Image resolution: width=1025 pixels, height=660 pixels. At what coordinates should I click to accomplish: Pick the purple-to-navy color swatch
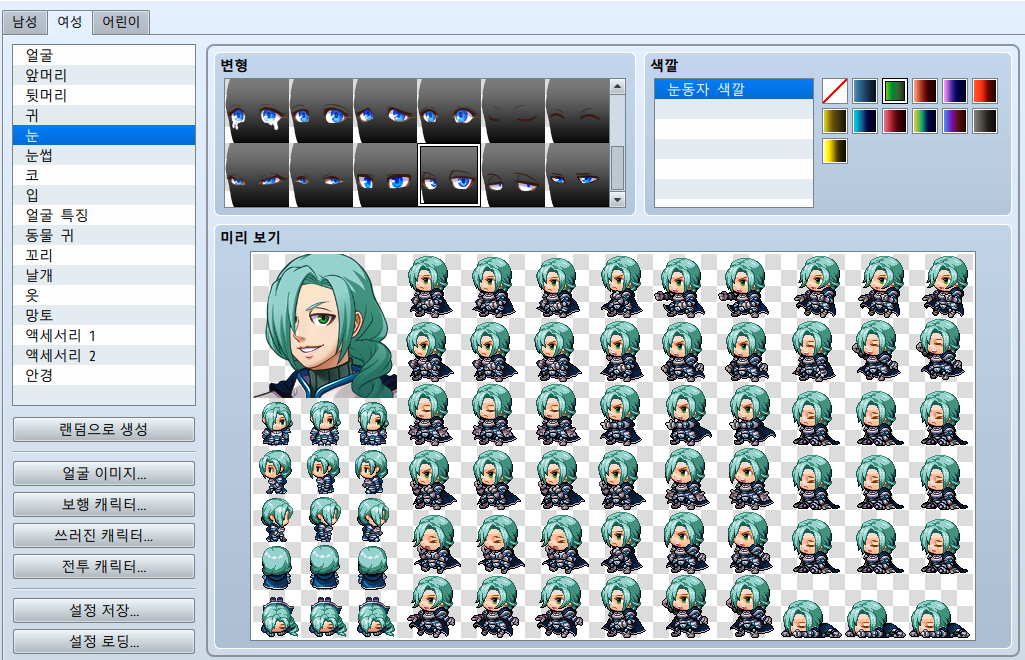click(x=955, y=91)
